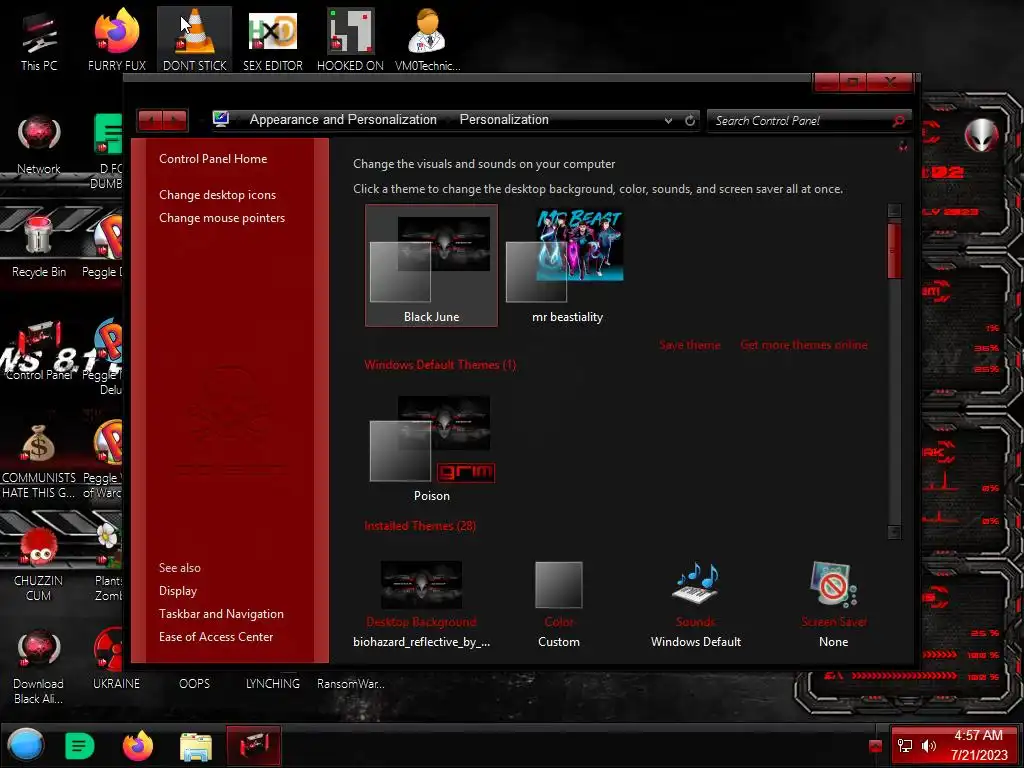Open the CHUZZIN CUM red fuzzy icon

[x=39, y=565]
